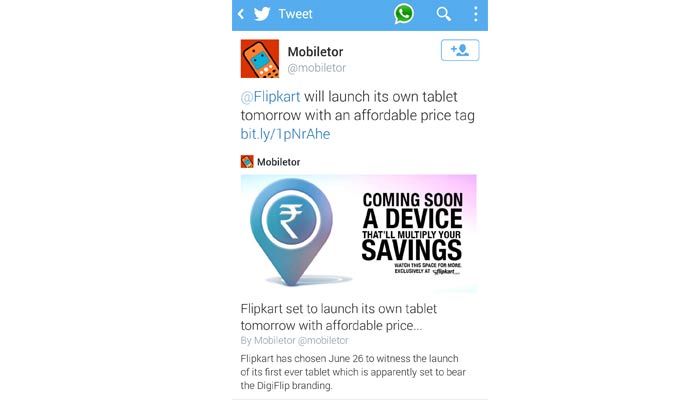Open Mobiletor's large profile avatar
This screenshot has height=400, width=700.
pyautogui.click(x=260, y=58)
